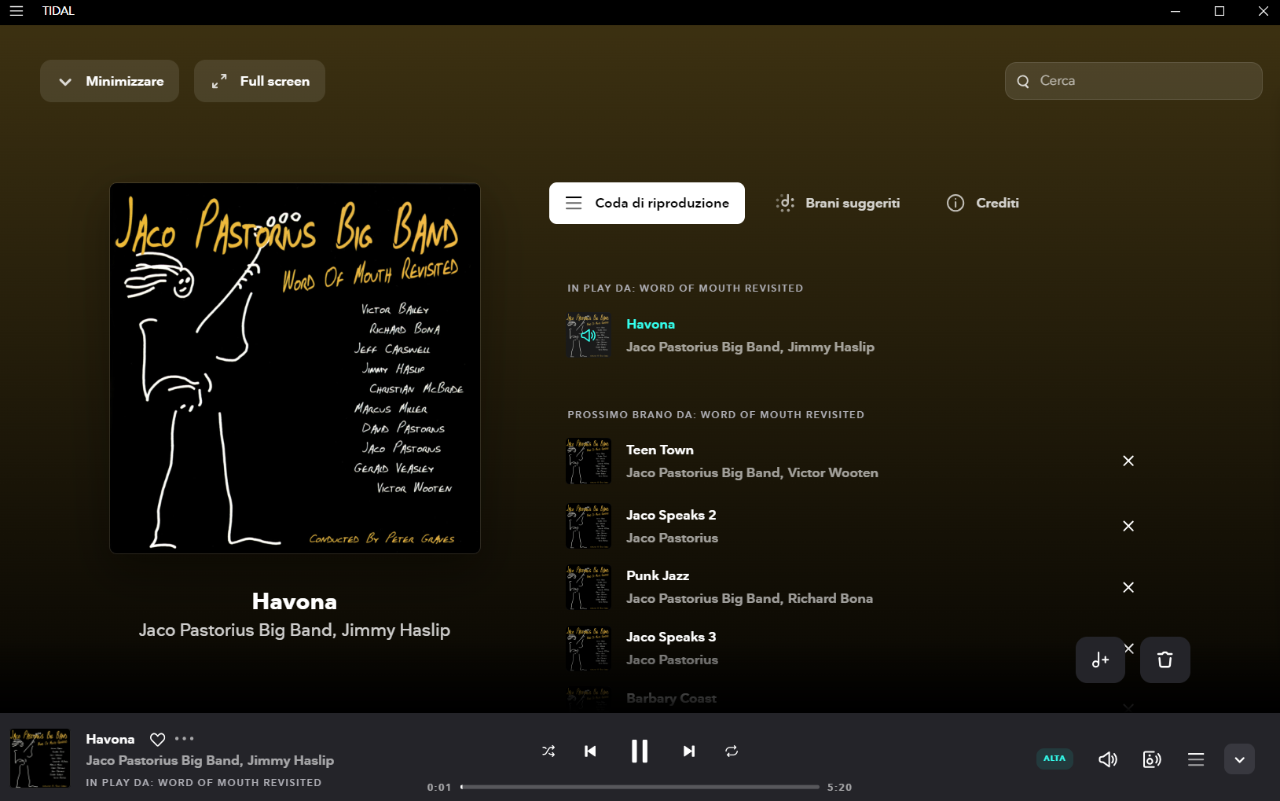The width and height of the screenshot is (1280, 801).
Task: Click the Punk Jazz album thumbnail in queue
Action: [589, 587]
